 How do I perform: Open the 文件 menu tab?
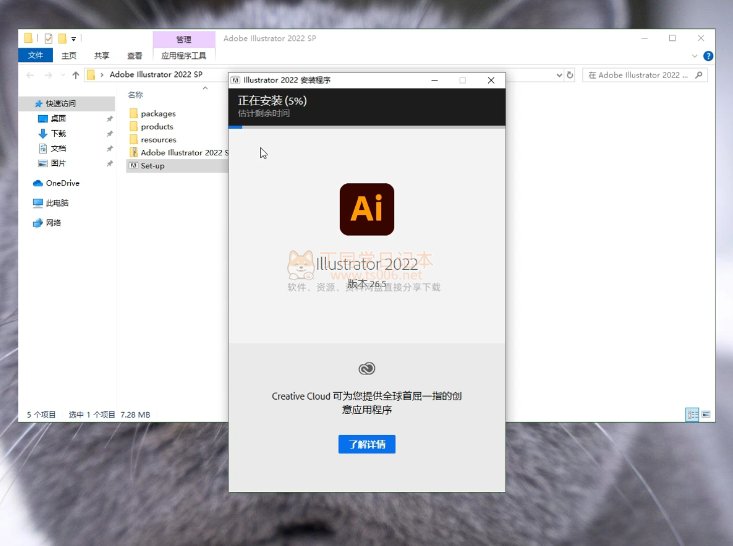(x=36, y=56)
